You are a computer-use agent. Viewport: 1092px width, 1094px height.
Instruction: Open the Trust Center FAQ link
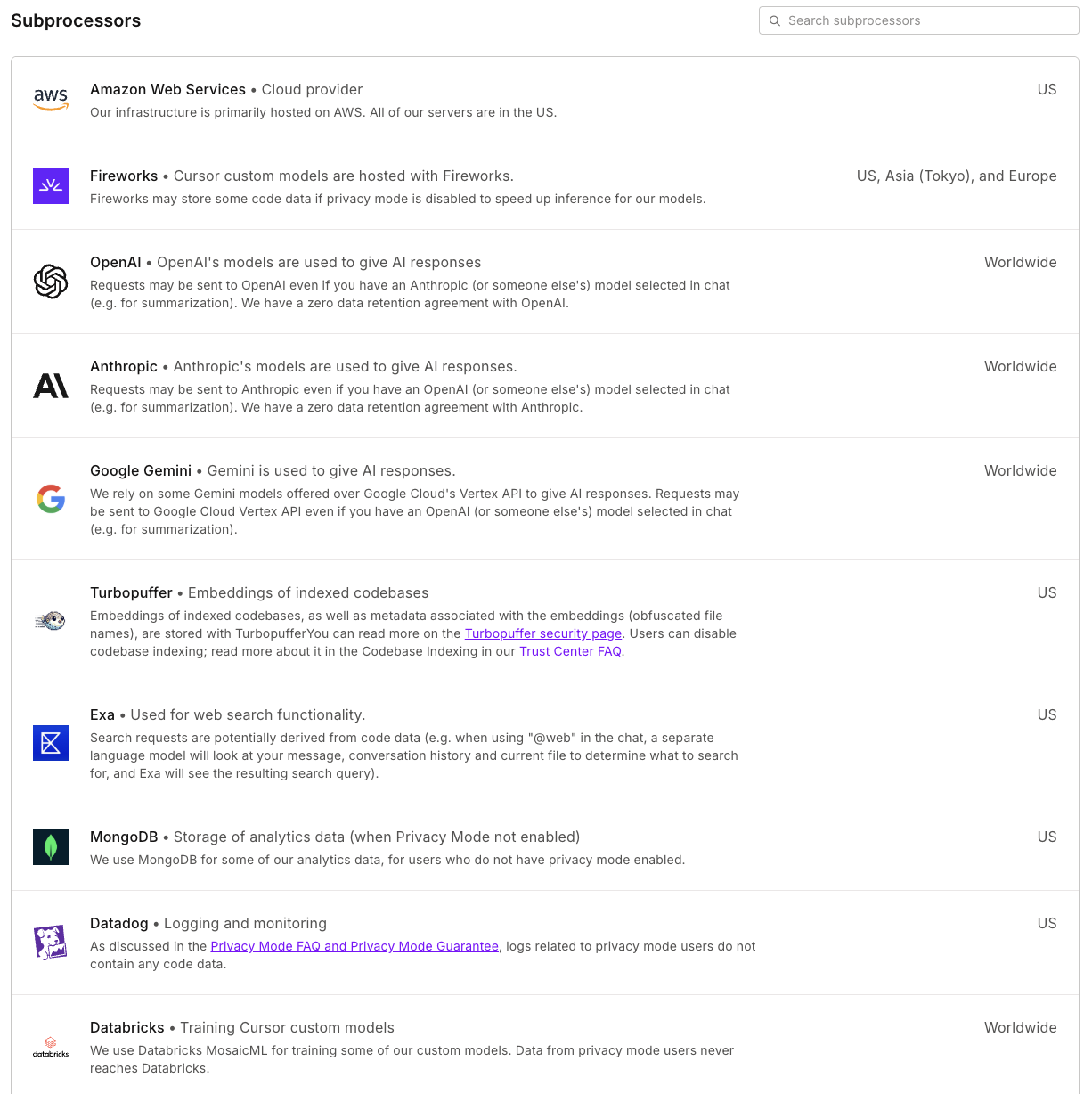point(570,651)
